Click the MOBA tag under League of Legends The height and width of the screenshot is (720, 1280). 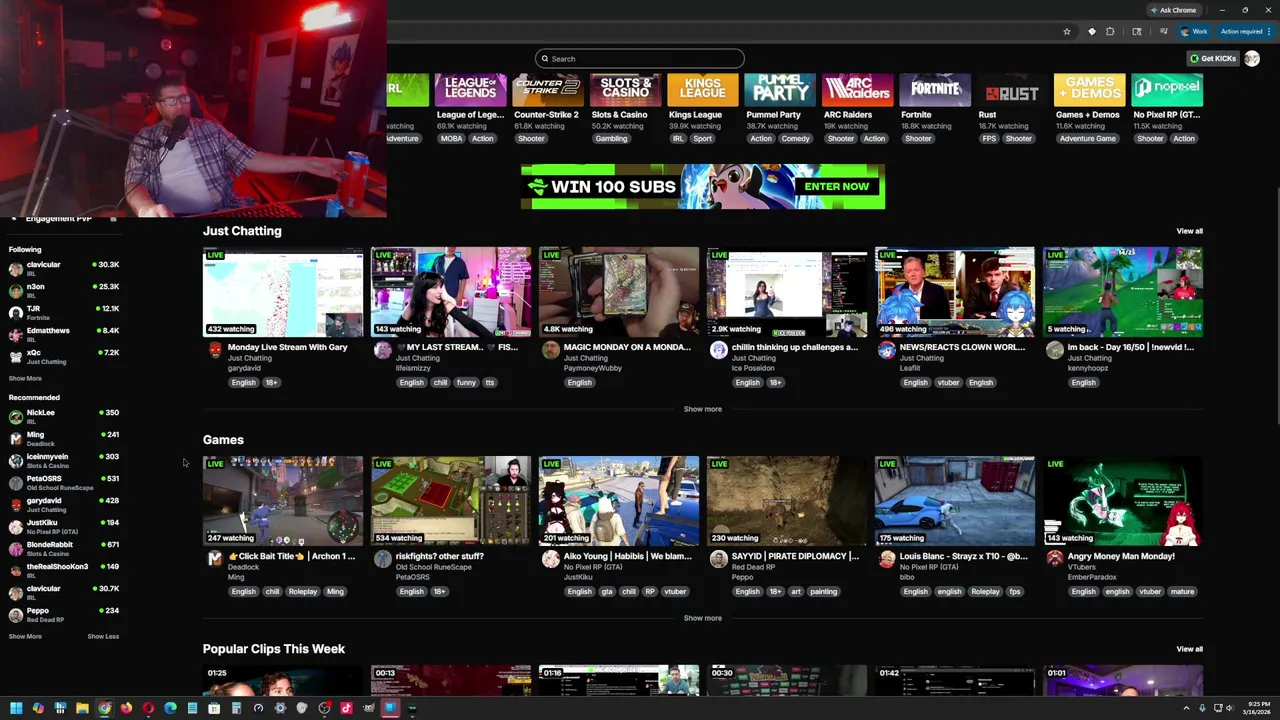(x=451, y=138)
